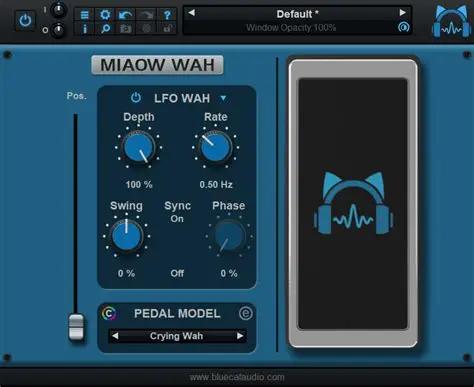Click the lock icon in toolbar
The width and height of the screenshot is (474, 387).
(x=167, y=29)
